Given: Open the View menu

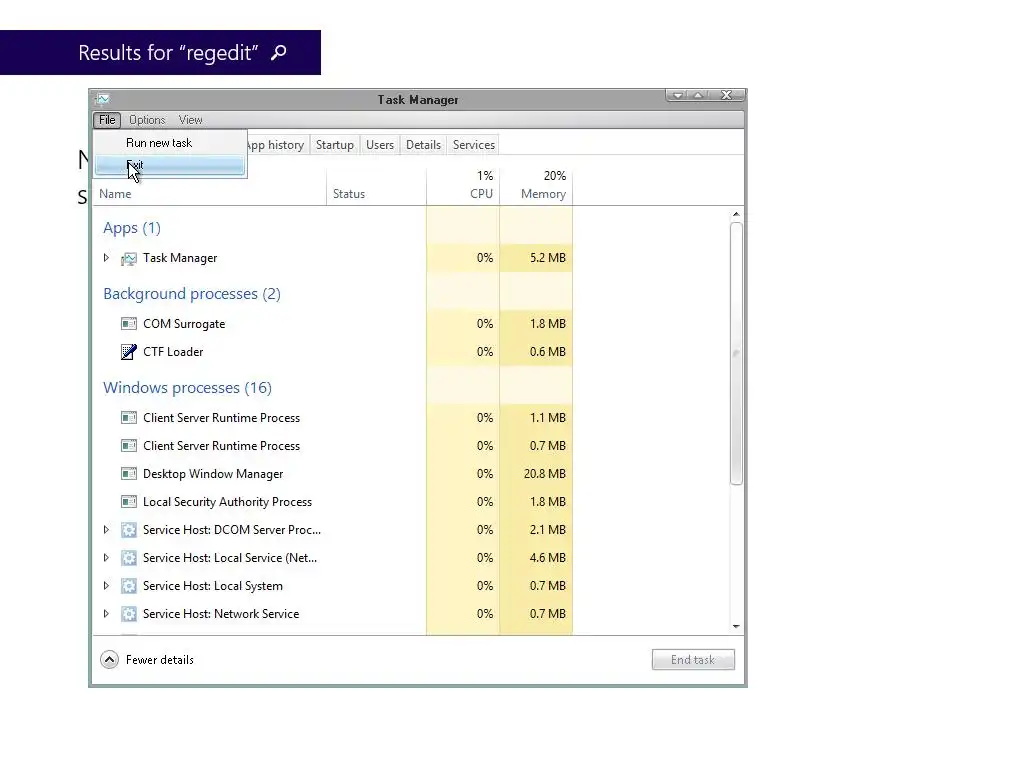Looking at the screenshot, I should (x=191, y=120).
